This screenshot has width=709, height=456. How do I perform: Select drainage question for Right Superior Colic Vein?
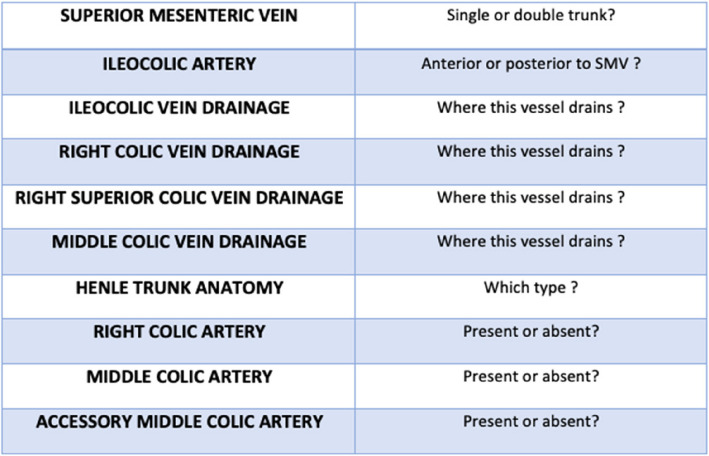(531, 197)
